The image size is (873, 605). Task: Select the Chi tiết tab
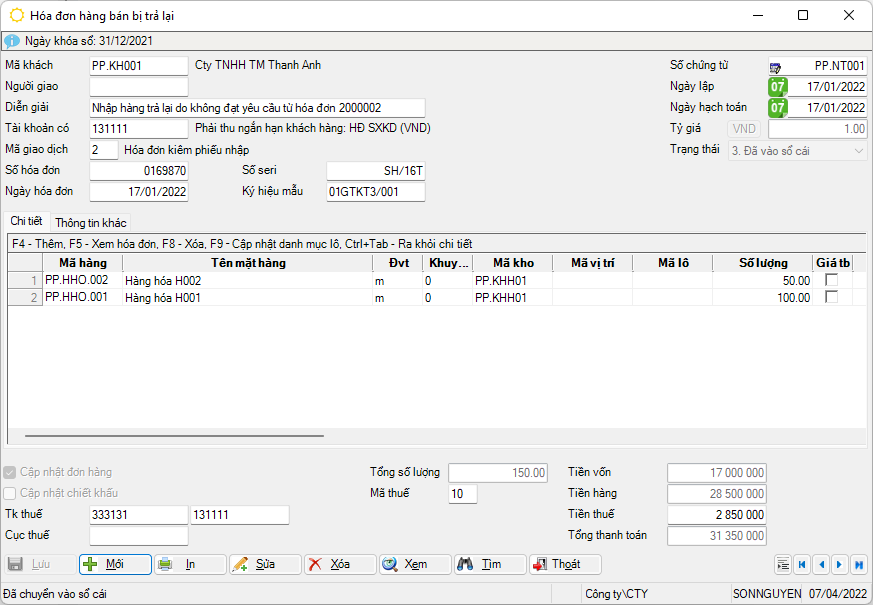[27, 221]
